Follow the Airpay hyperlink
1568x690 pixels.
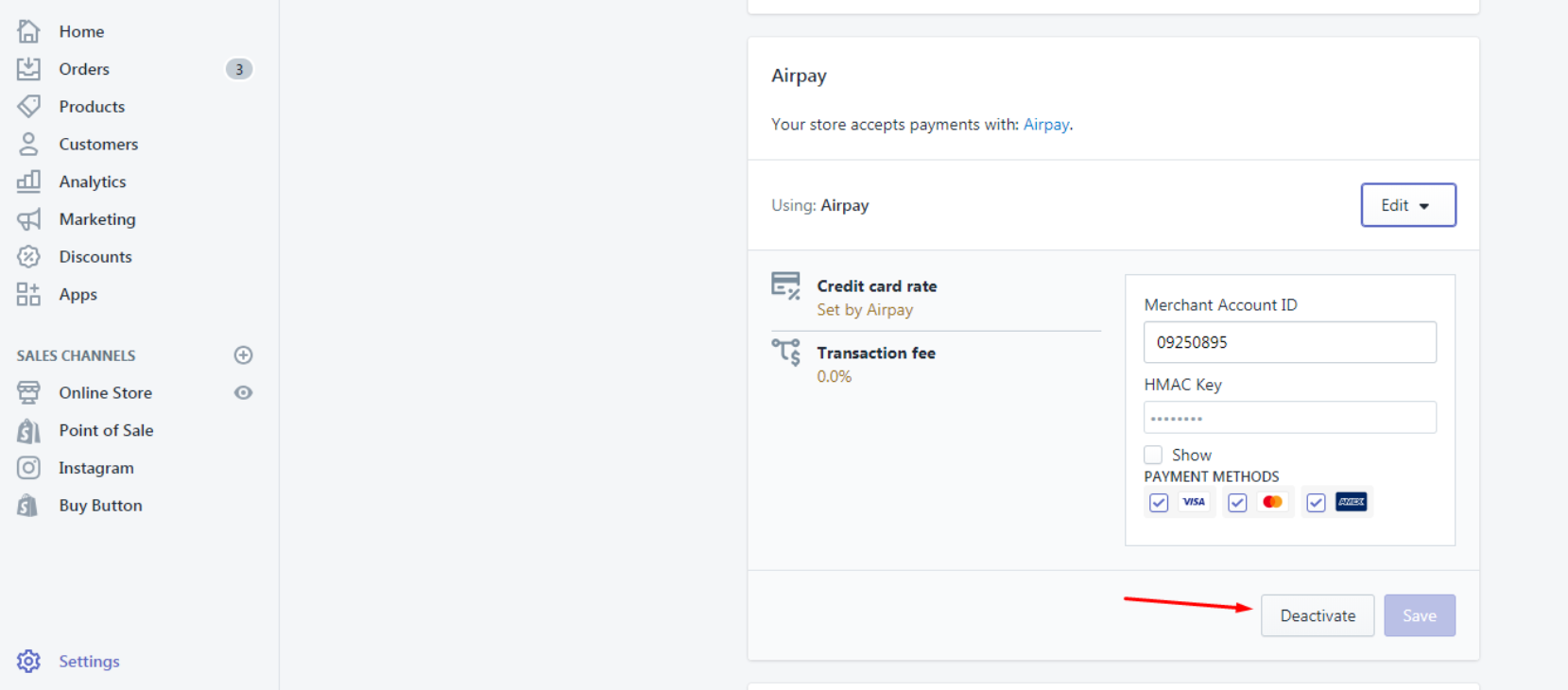pos(1046,125)
